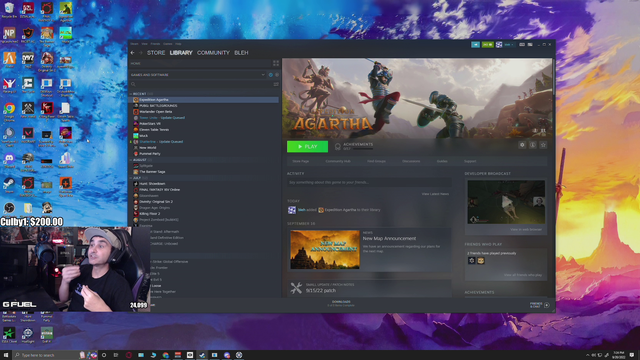The width and height of the screenshot is (640, 360).
Task: Open the Friends menu
Action: pos(155,44)
